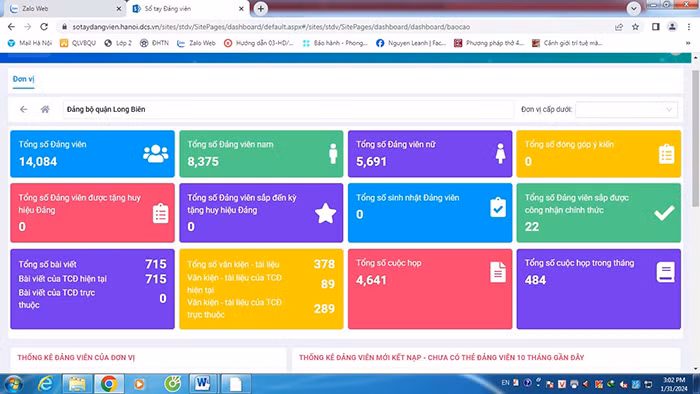
Task: Click the female figure icon on Đảng viên nữ card
Action: pos(500,153)
